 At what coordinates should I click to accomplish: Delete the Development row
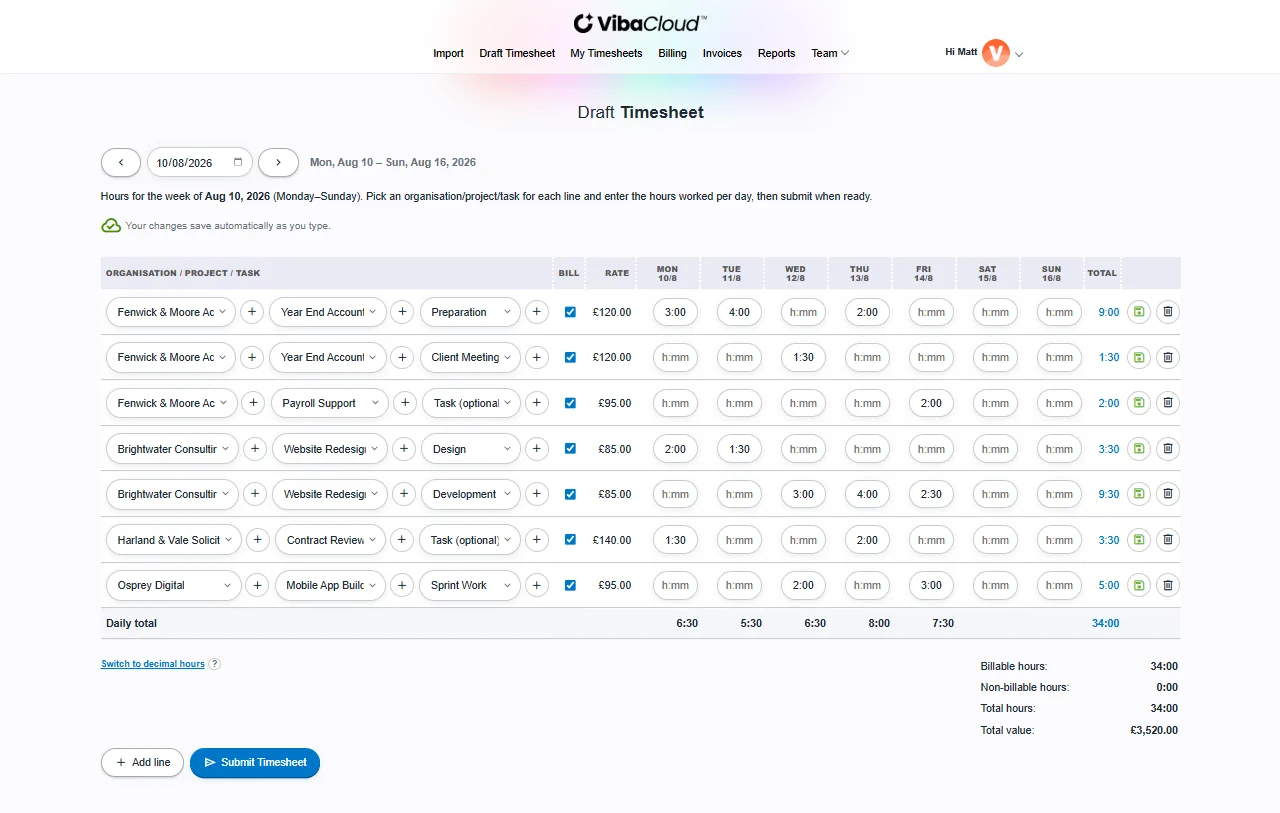click(1167, 494)
